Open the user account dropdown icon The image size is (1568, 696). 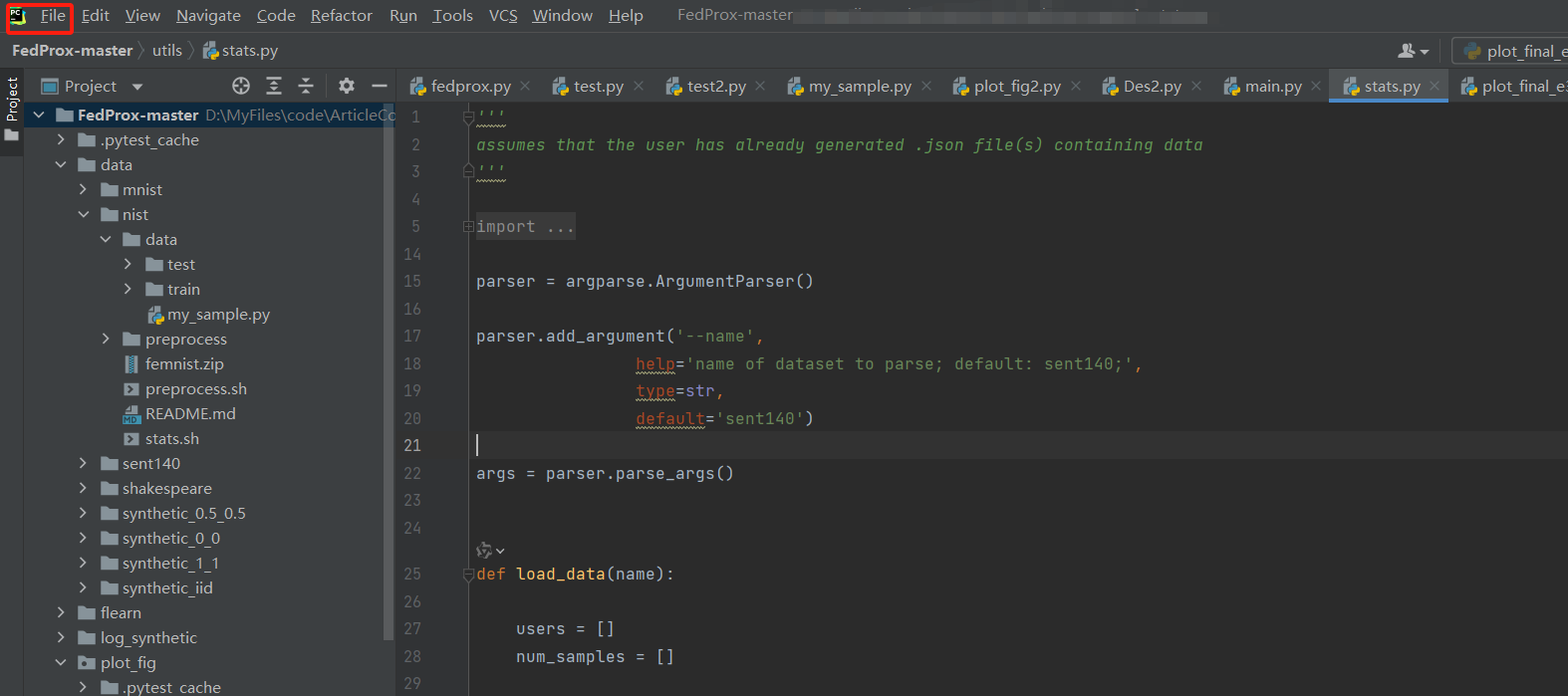click(x=1414, y=51)
